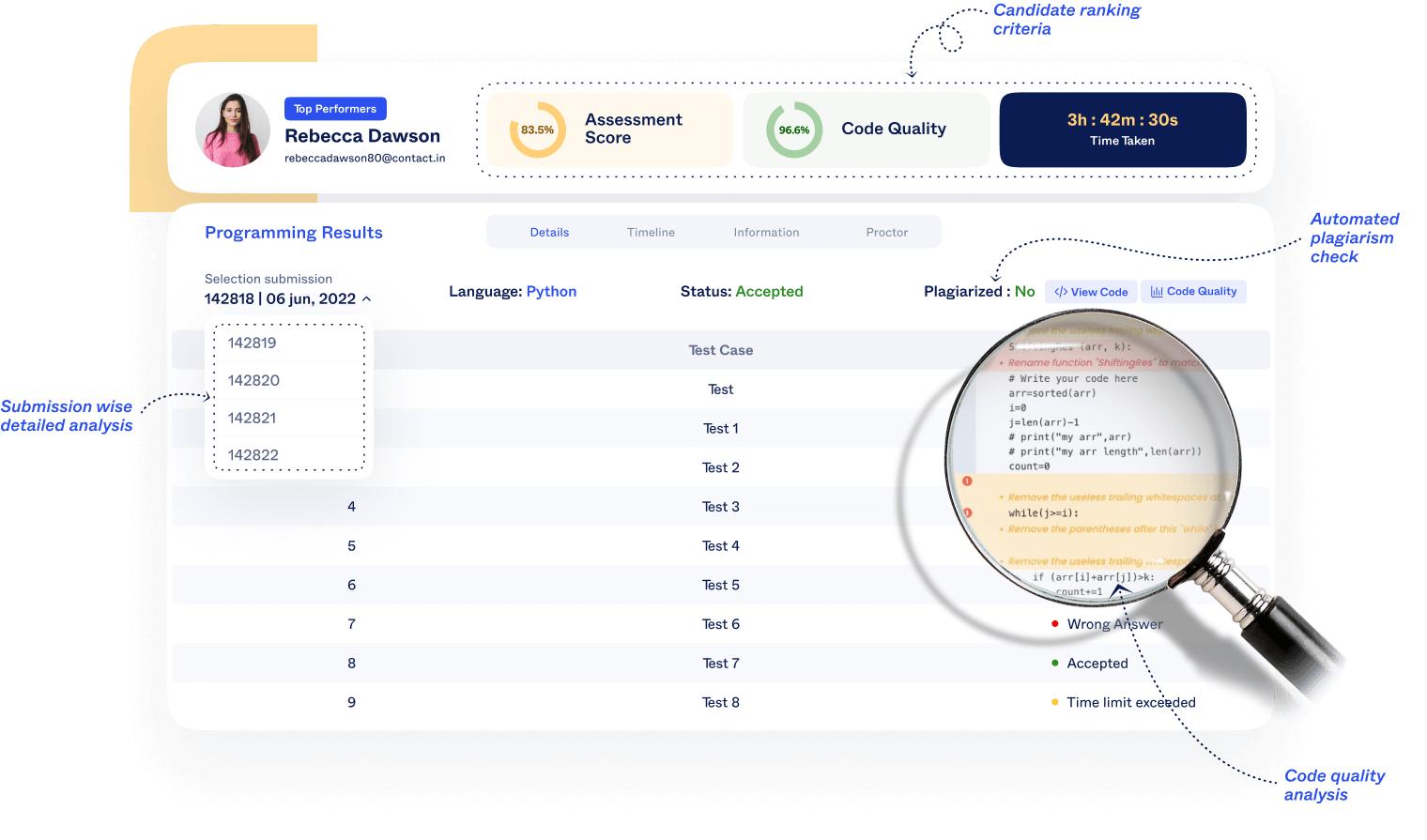Click the green Accepted status dot
Viewport: 1427px width, 840px height.
click(x=1055, y=663)
